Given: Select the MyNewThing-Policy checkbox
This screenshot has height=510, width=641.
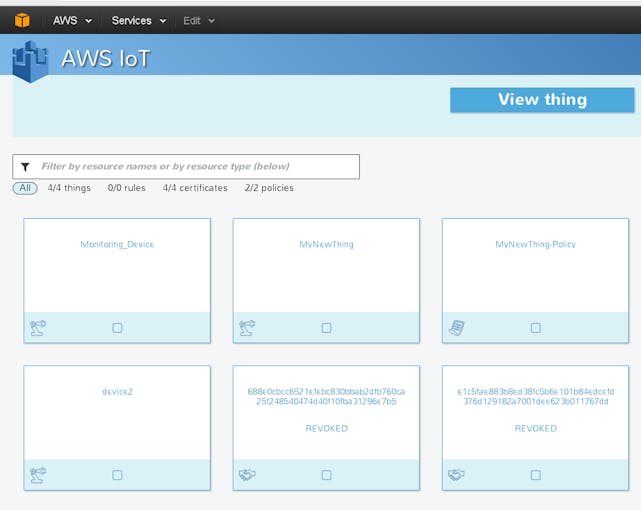Looking at the screenshot, I should 536,328.
